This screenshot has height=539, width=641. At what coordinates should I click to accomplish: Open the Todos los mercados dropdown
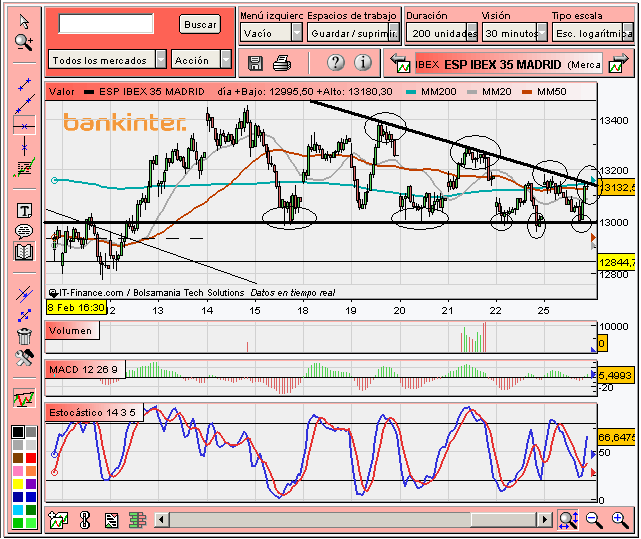click(x=107, y=60)
